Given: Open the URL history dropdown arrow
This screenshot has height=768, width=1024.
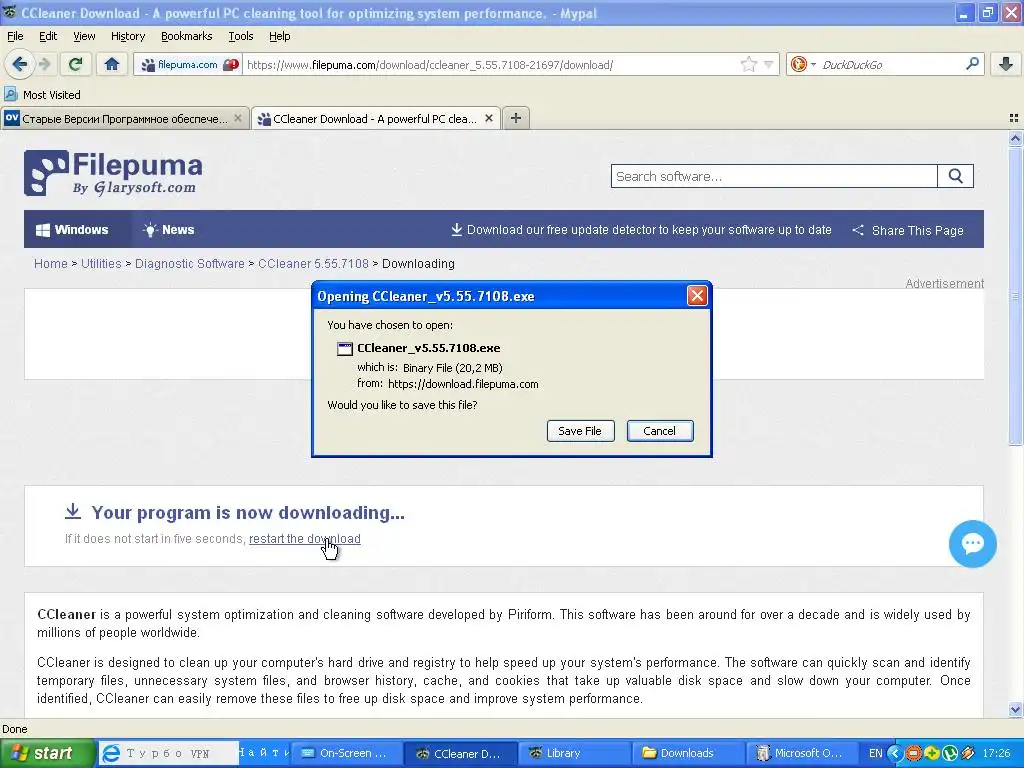Looking at the screenshot, I should tap(769, 64).
